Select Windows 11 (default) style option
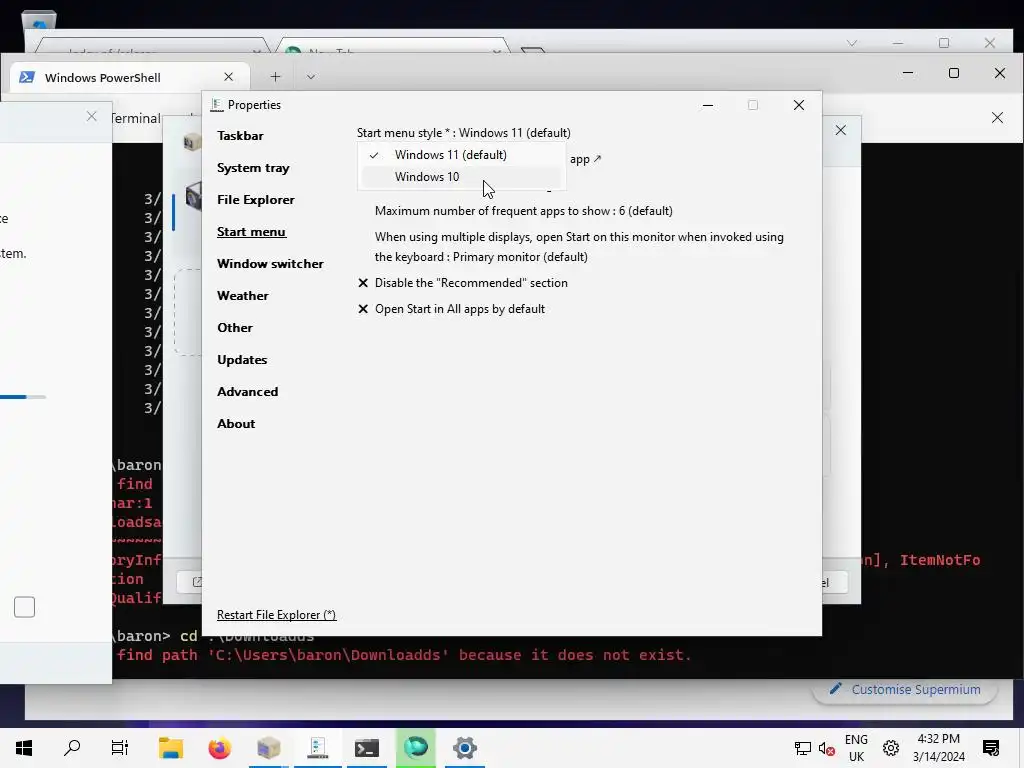The height and width of the screenshot is (768, 1024). pos(460,155)
